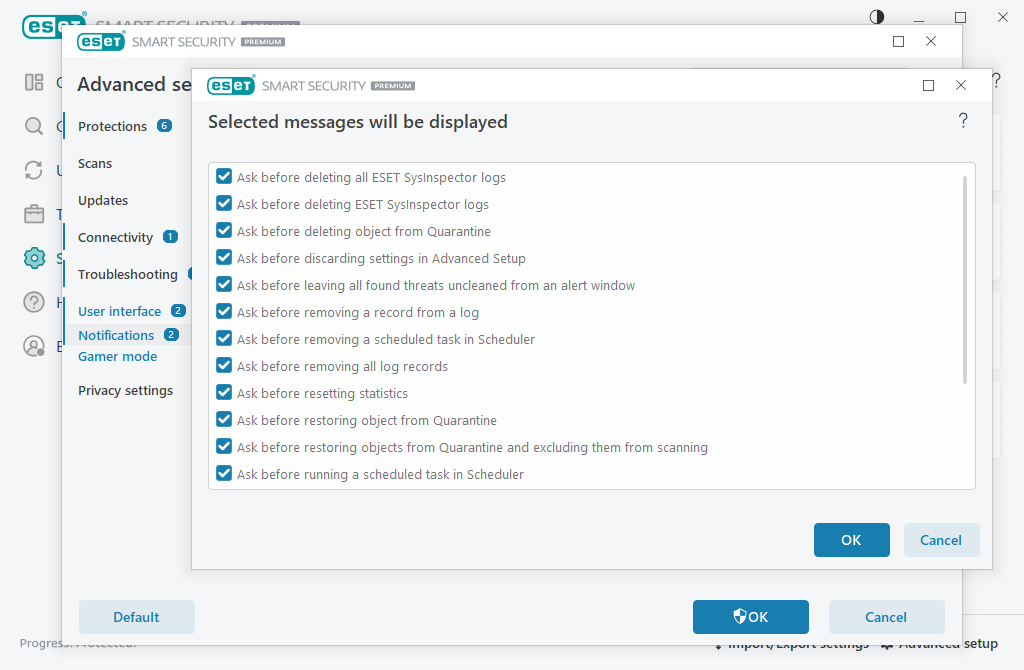Open the Help question mark circle icon
The height and width of the screenshot is (670, 1024).
tap(34, 302)
